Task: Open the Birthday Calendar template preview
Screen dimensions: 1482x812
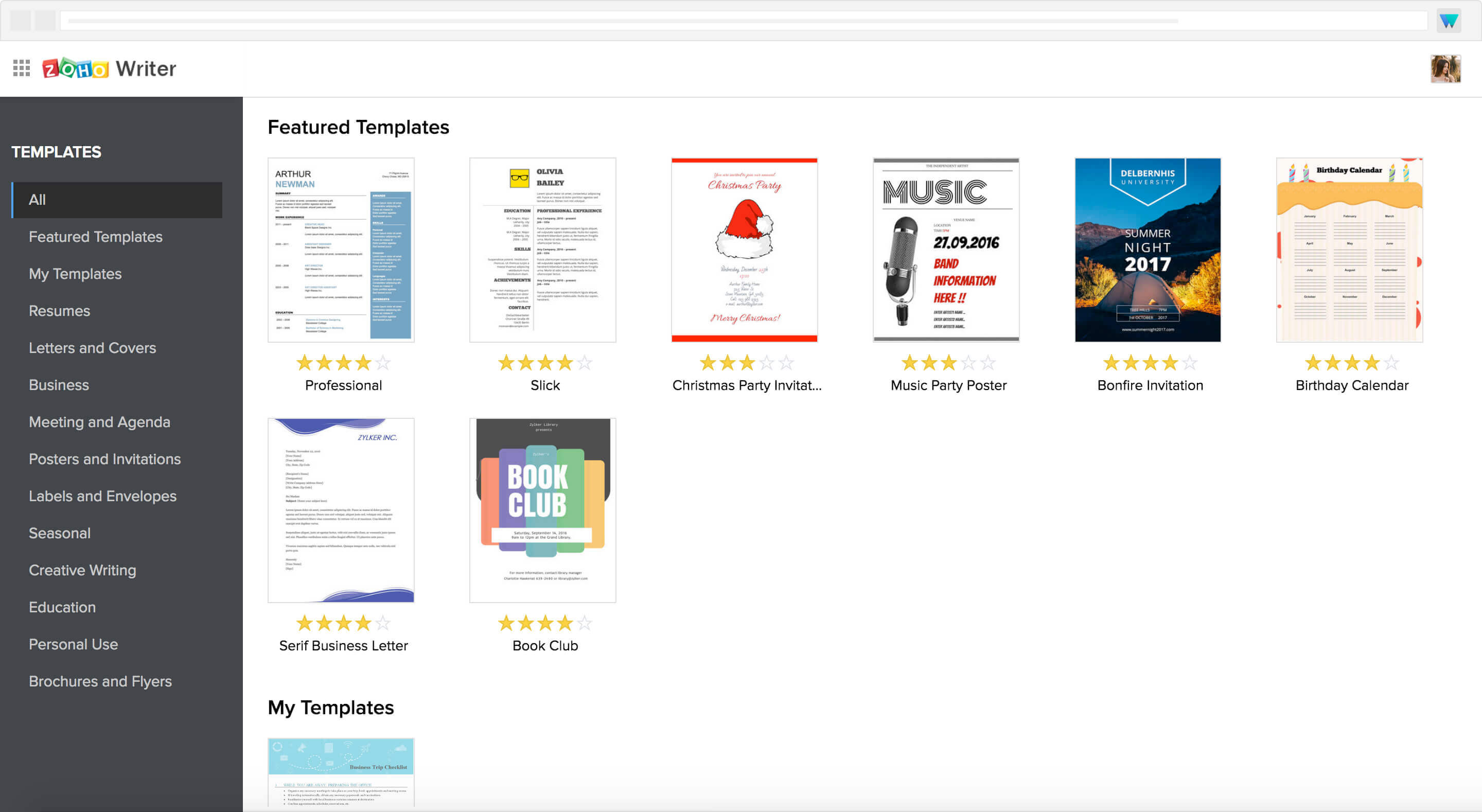Action: click(1349, 250)
